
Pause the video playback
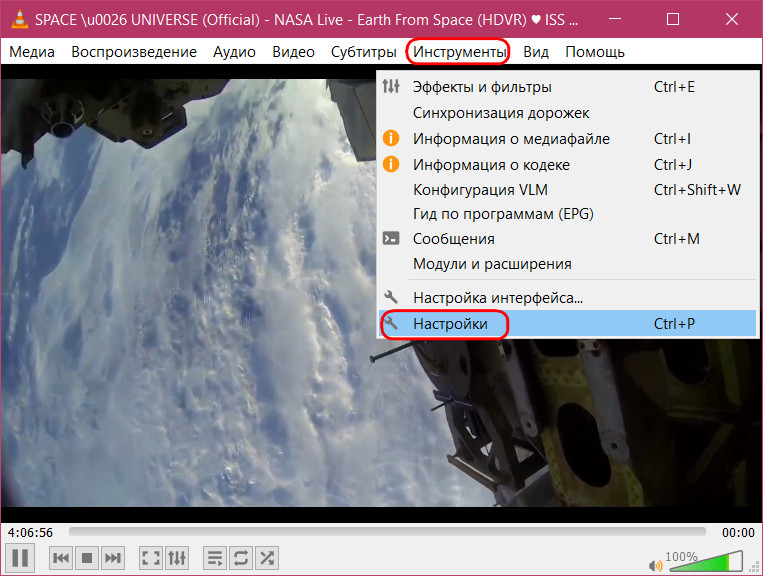click(x=21, y=557)
